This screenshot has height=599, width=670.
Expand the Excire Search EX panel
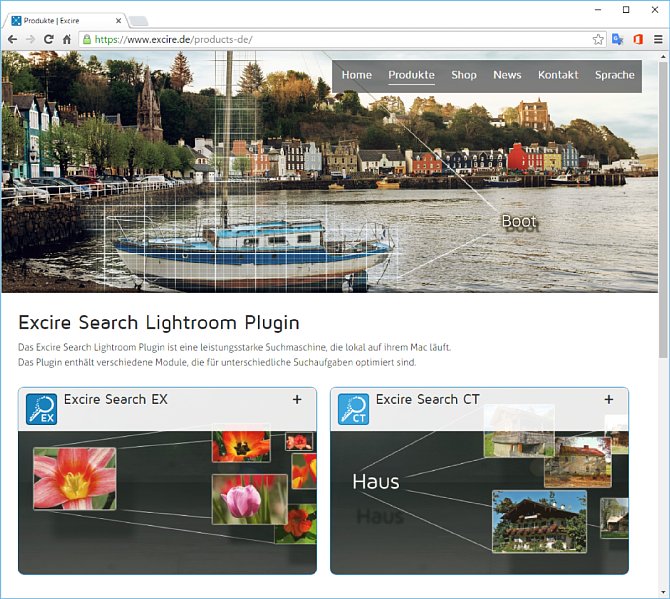[297, 400]
